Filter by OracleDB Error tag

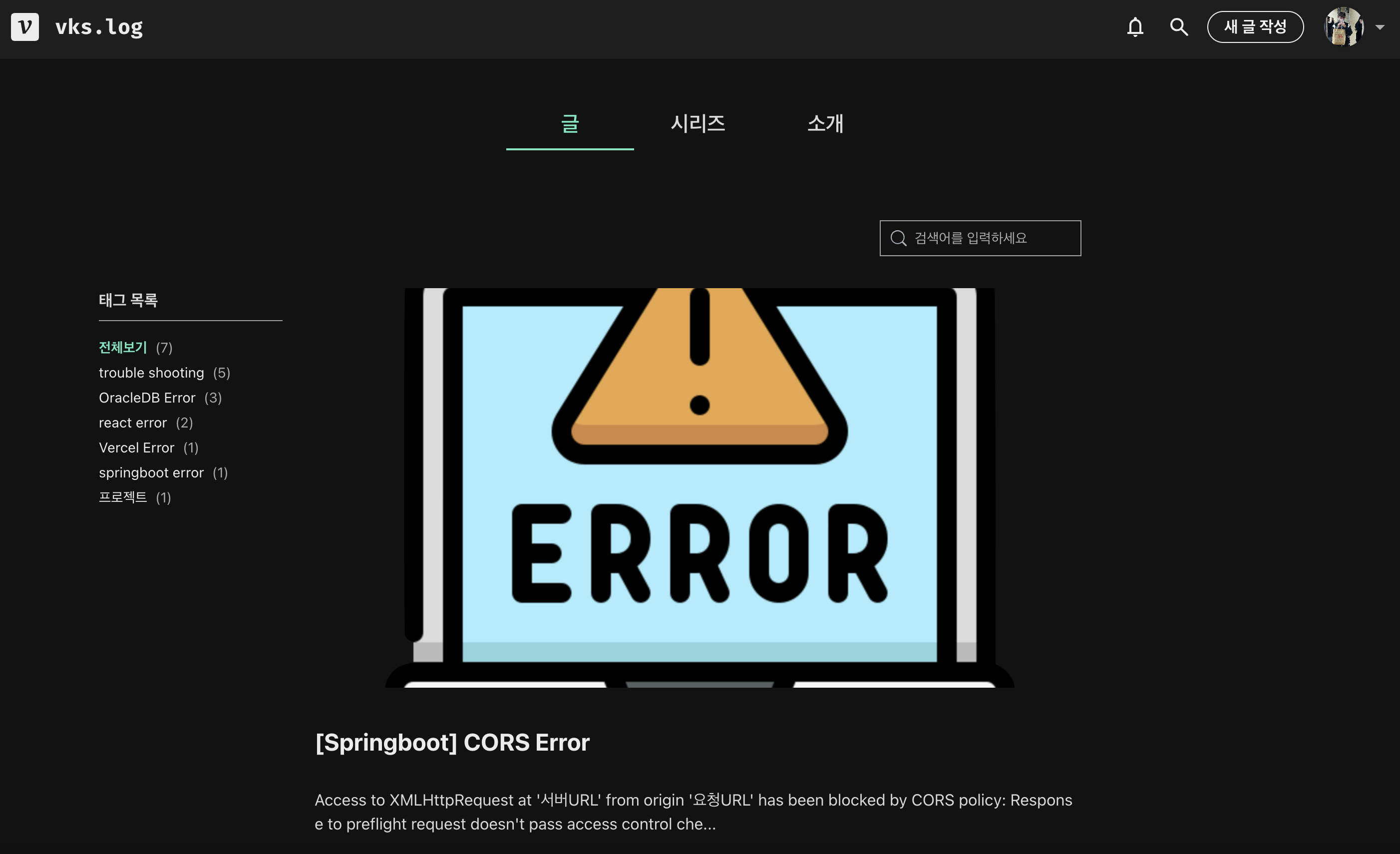pyautogui.click(x=147, y=398)
